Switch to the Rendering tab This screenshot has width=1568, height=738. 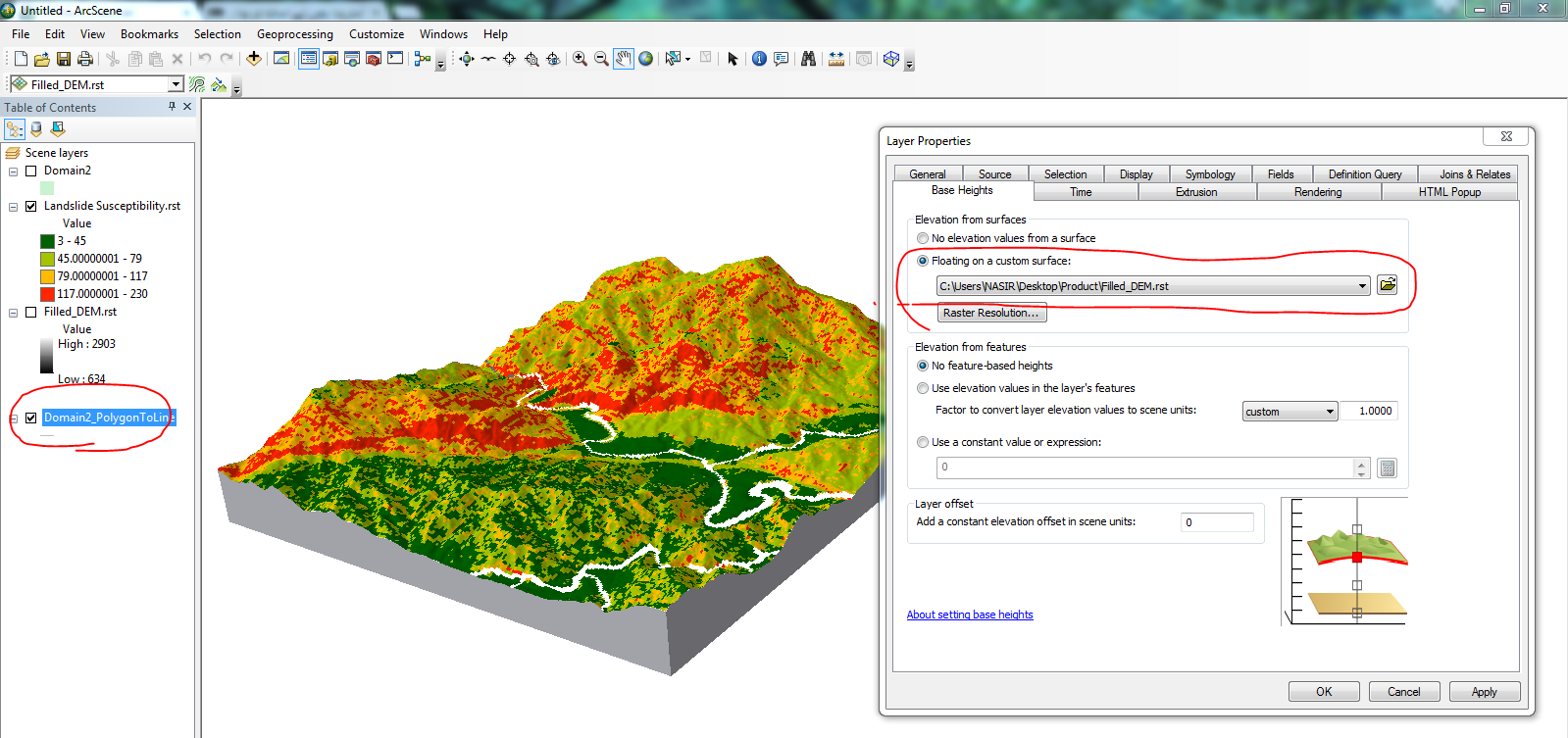point(1318,192)
